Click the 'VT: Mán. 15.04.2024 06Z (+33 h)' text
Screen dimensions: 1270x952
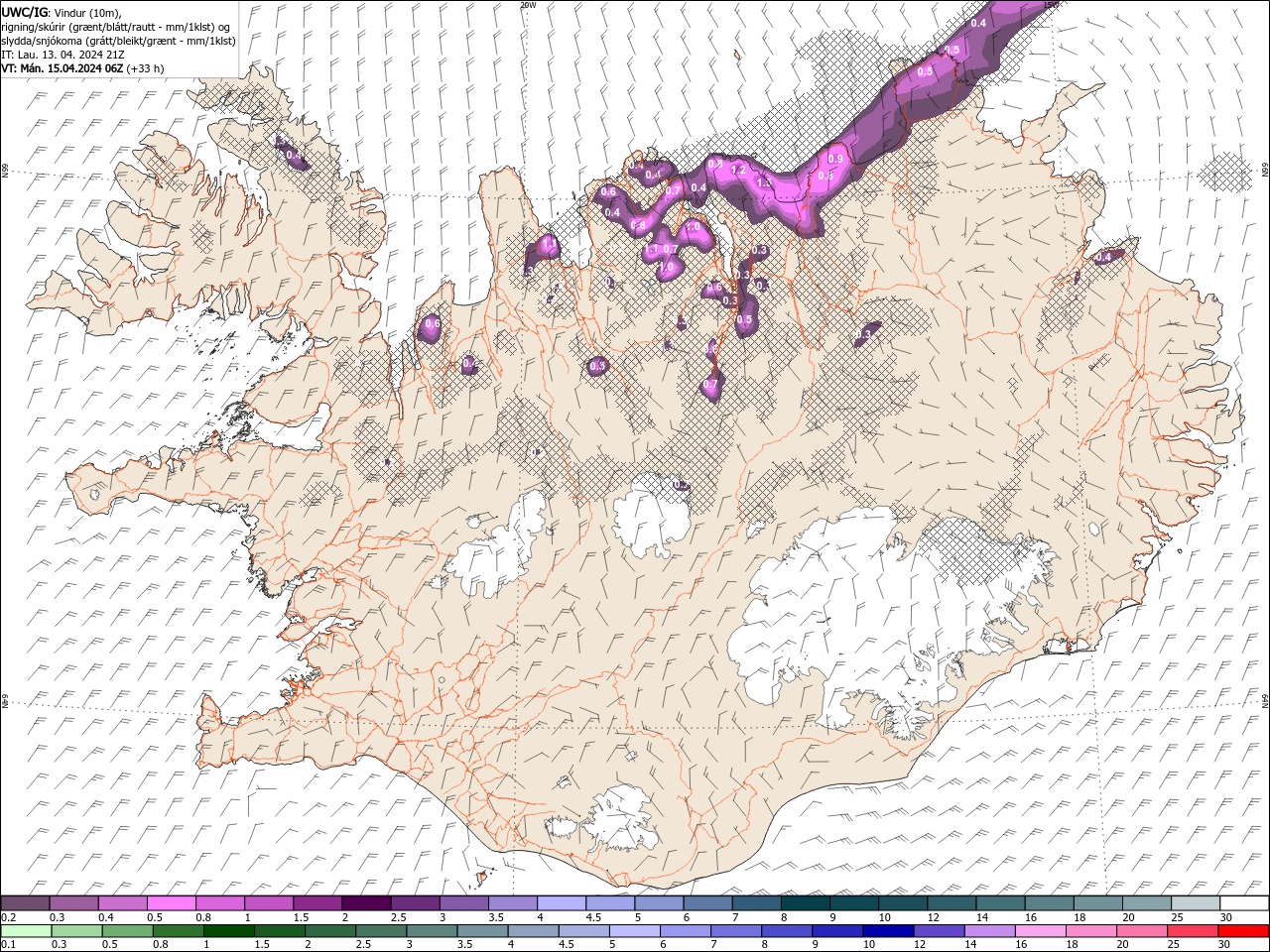click(x=83, y=68)
